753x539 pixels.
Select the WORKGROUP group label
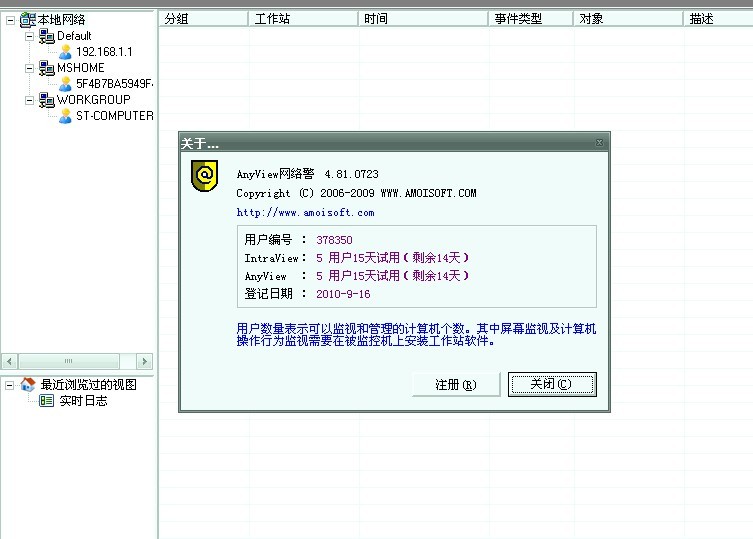point(94,100)
